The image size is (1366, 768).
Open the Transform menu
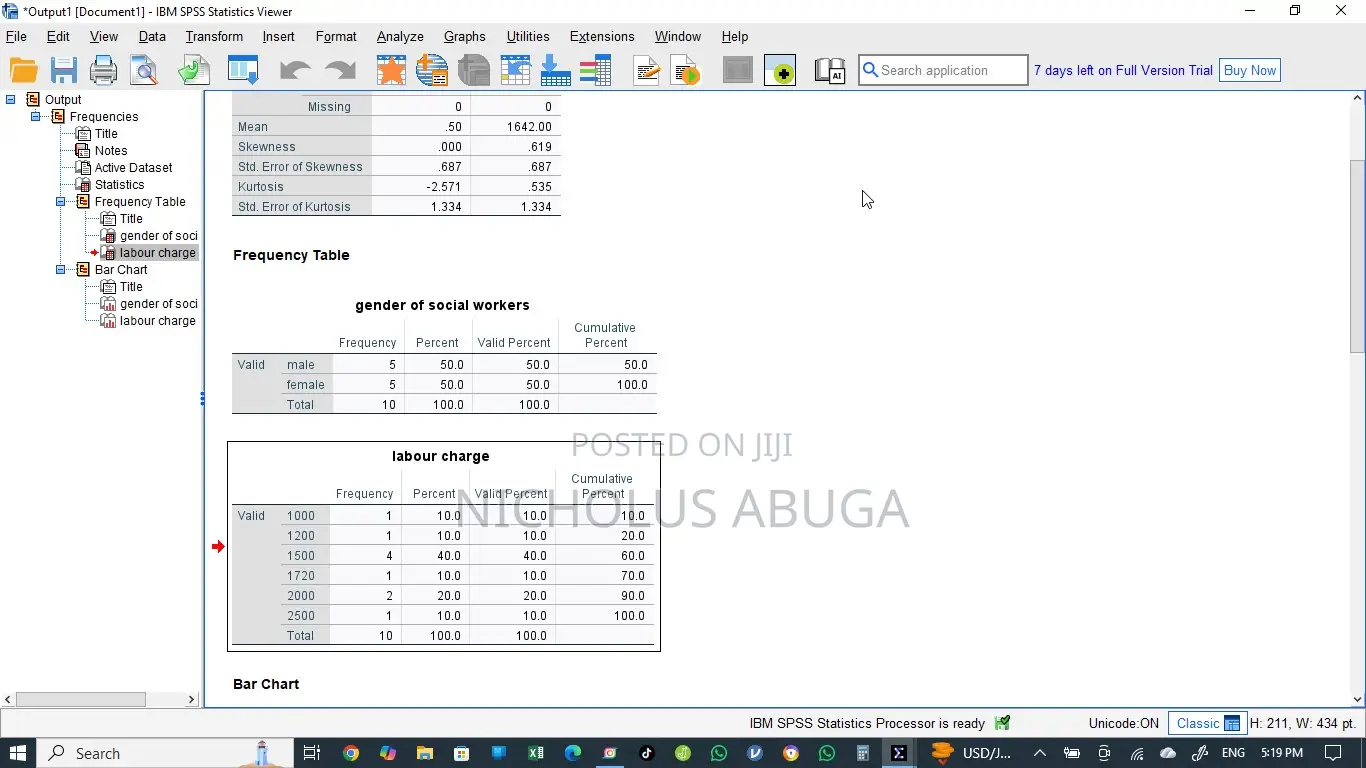coord(214,36)
